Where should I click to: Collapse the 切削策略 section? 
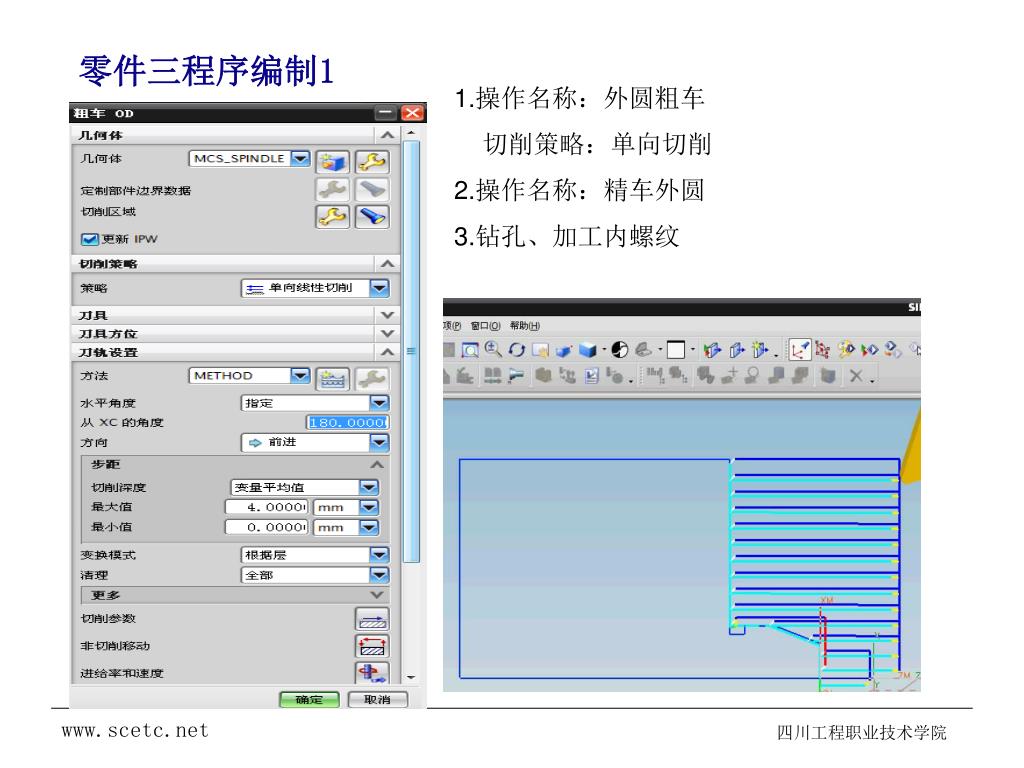387,264
